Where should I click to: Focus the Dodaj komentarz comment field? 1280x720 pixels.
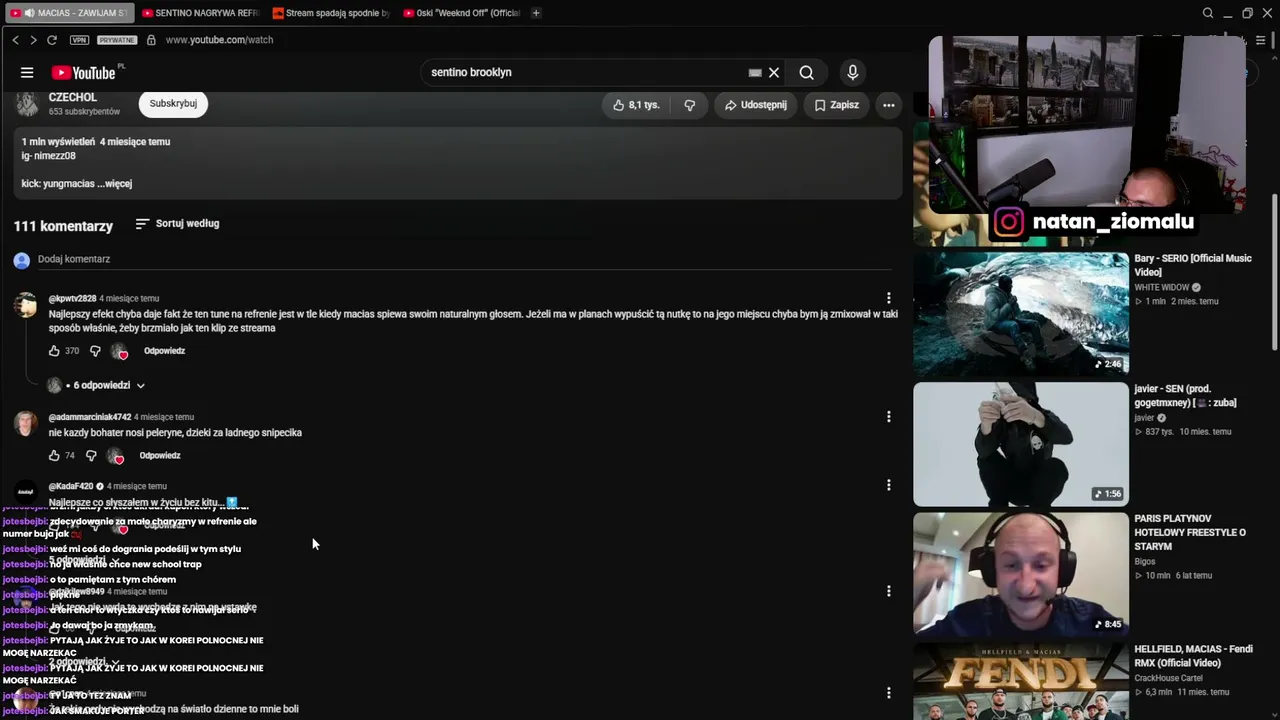coord(464,259)
